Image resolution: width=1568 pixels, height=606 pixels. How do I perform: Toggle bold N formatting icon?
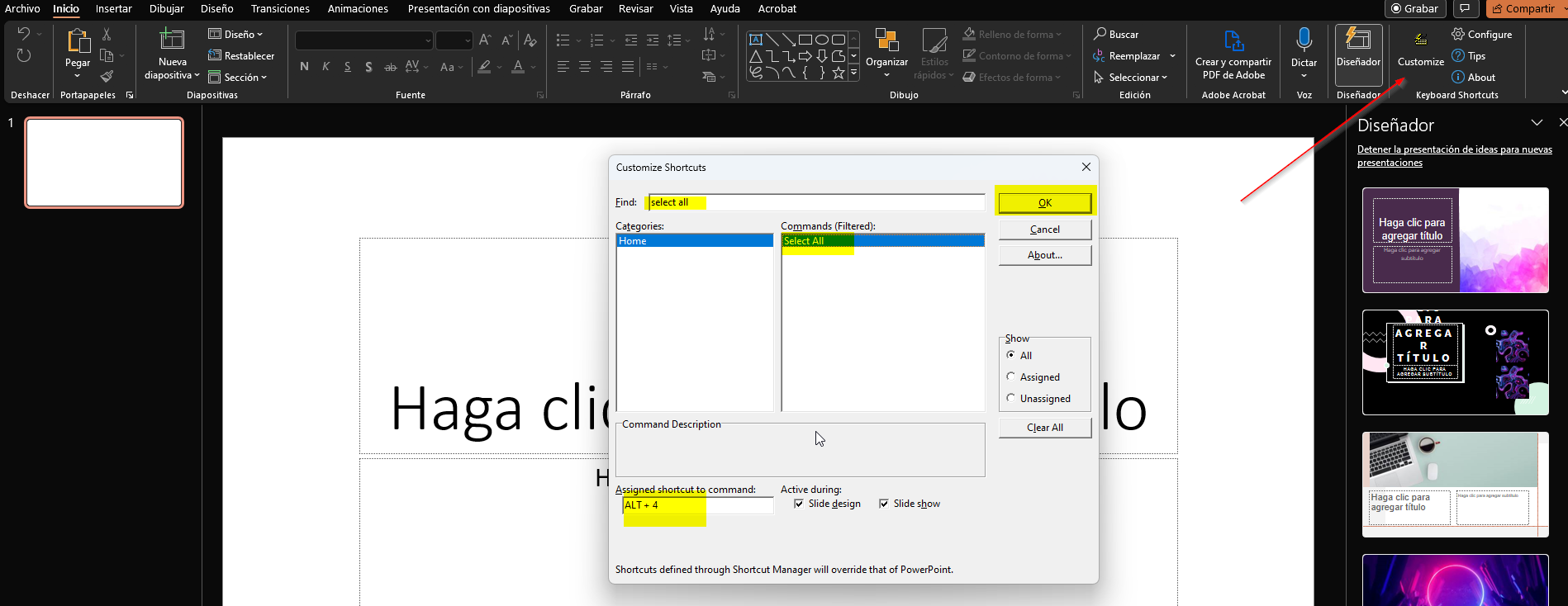(304, 67)
